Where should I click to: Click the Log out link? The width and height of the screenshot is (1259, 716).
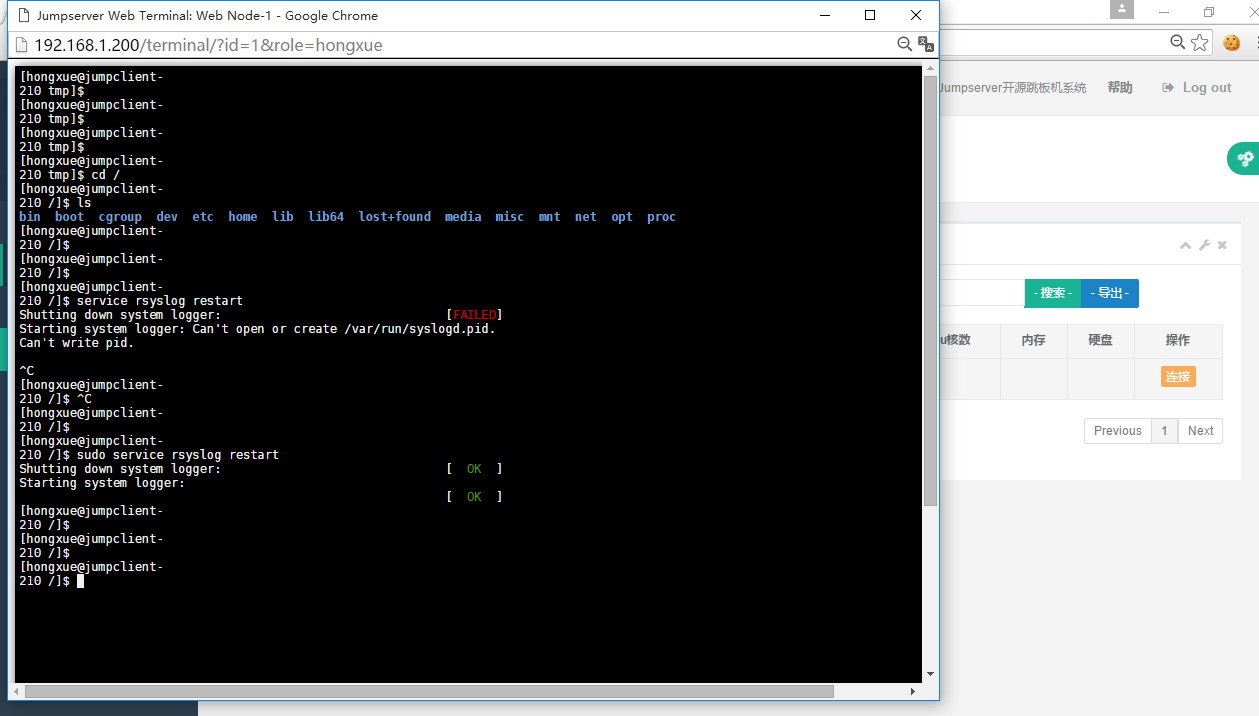(x=1196, y=87)
